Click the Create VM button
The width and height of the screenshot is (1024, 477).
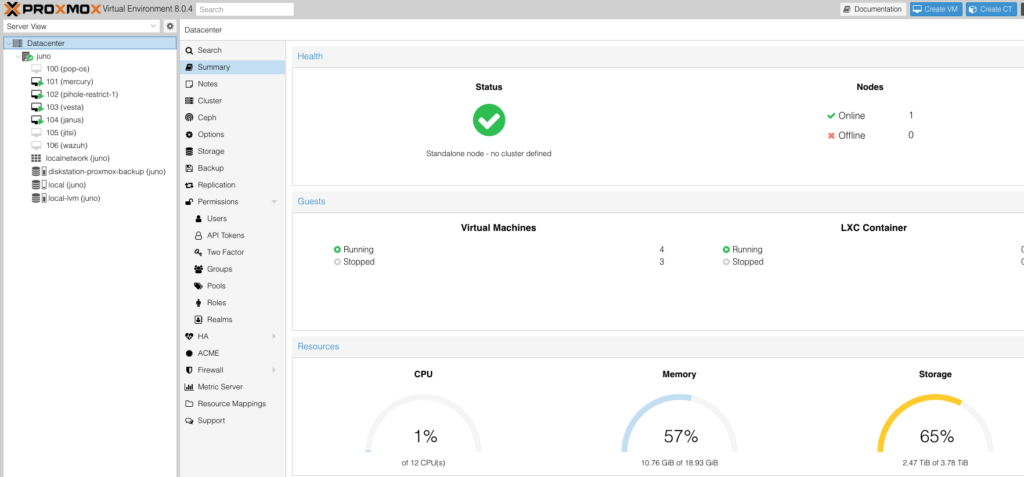936,9
